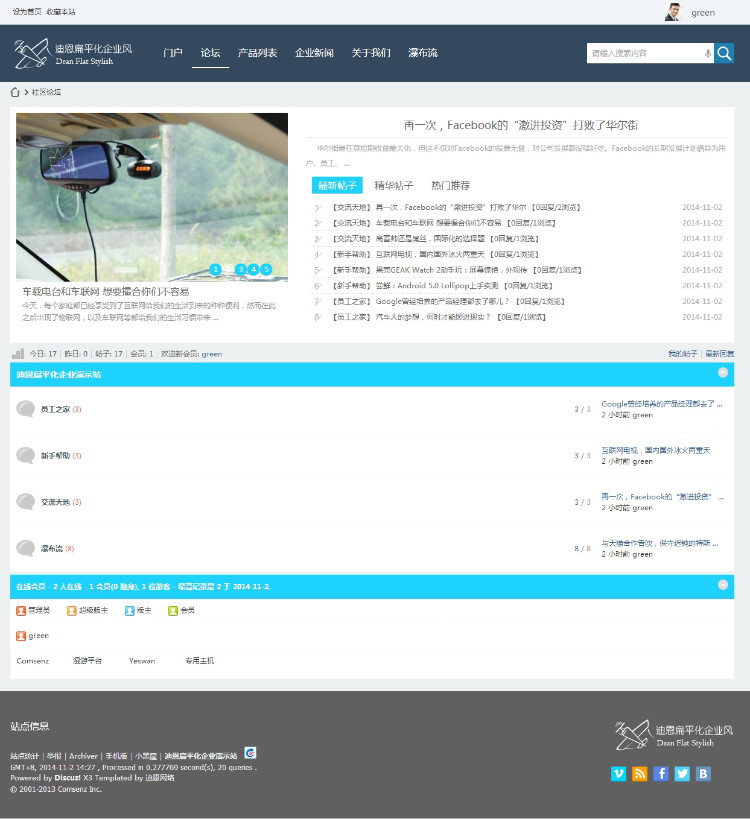Click the magnifier search button

tap(724, 53)
